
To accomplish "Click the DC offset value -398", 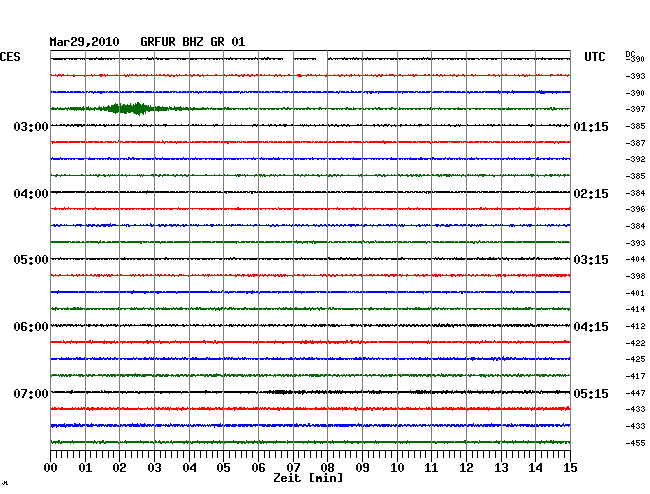I will 635,276.
